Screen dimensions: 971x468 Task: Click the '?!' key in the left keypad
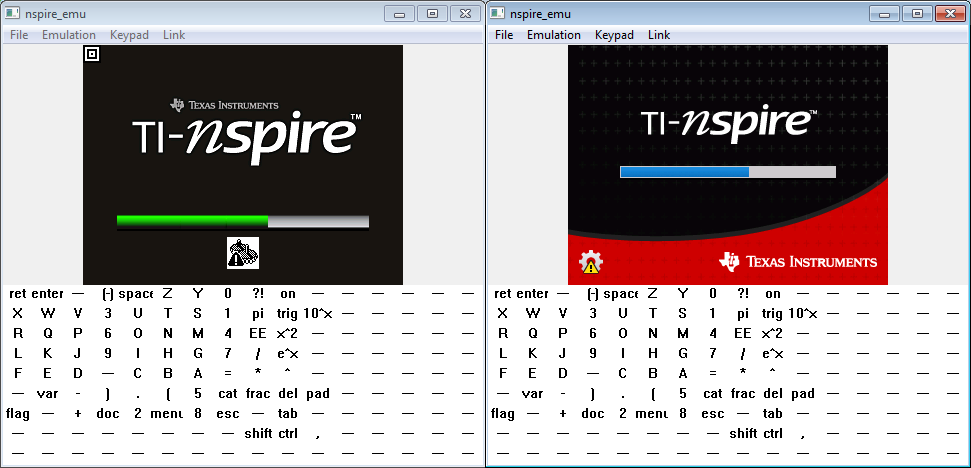point(258,294)
